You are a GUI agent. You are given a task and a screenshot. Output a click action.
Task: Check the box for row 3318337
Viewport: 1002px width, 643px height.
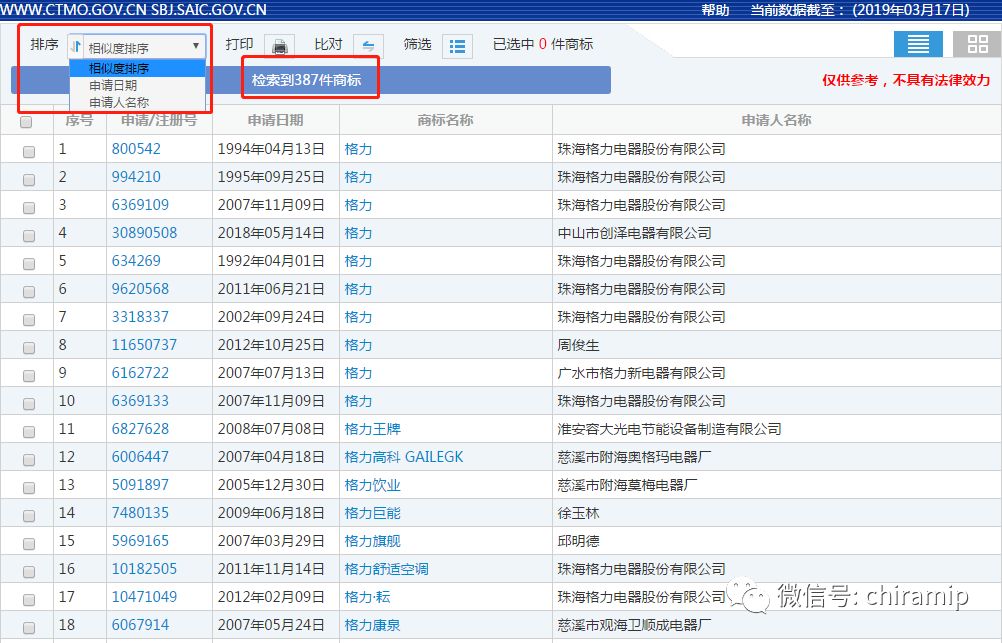point(29,320)
